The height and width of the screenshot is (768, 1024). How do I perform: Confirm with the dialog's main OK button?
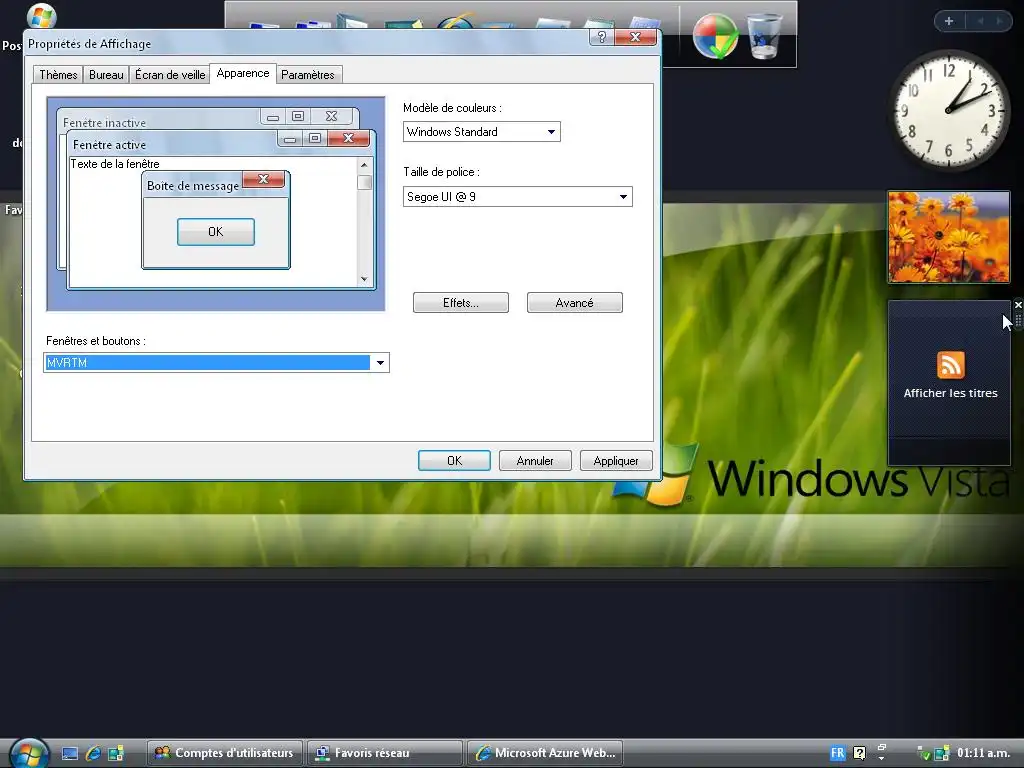coord(455,460)
